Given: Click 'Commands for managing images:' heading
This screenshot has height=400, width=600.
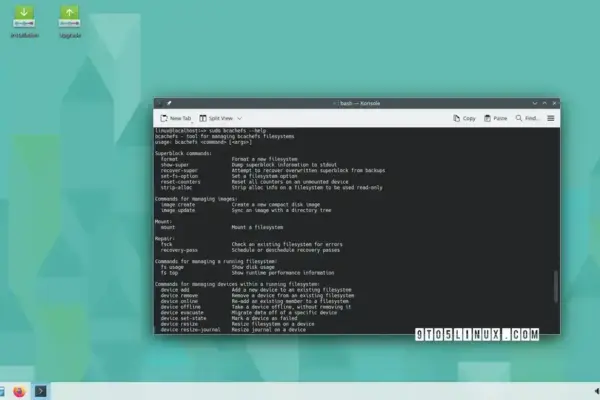Looking at the screenshot, I should pos(196,199).
